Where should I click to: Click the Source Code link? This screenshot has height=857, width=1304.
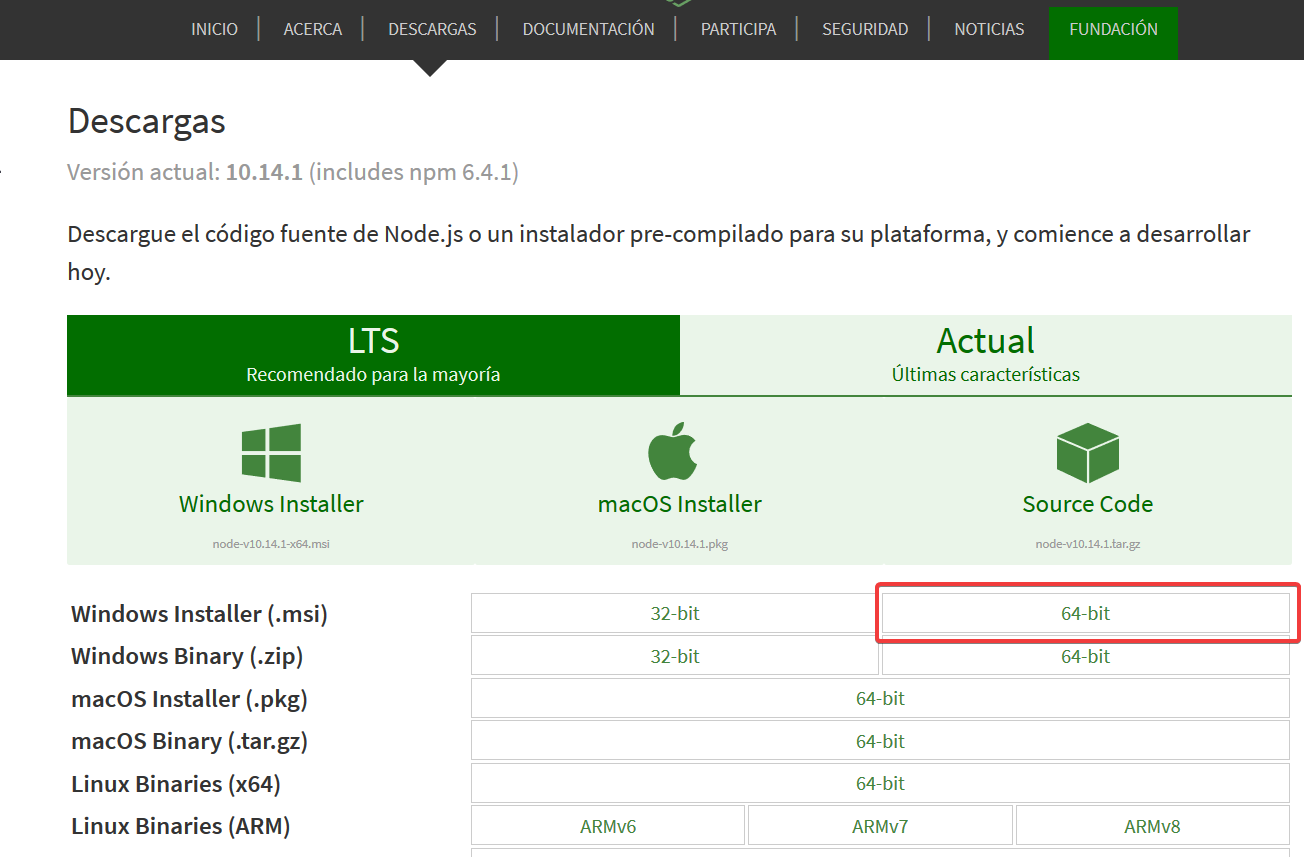[x=1087, y=504]
